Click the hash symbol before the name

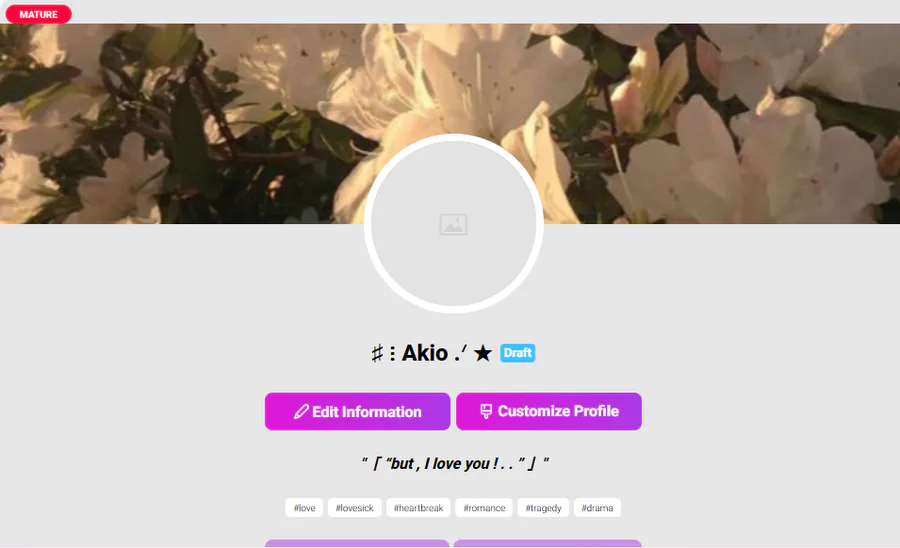click(377, 353)
